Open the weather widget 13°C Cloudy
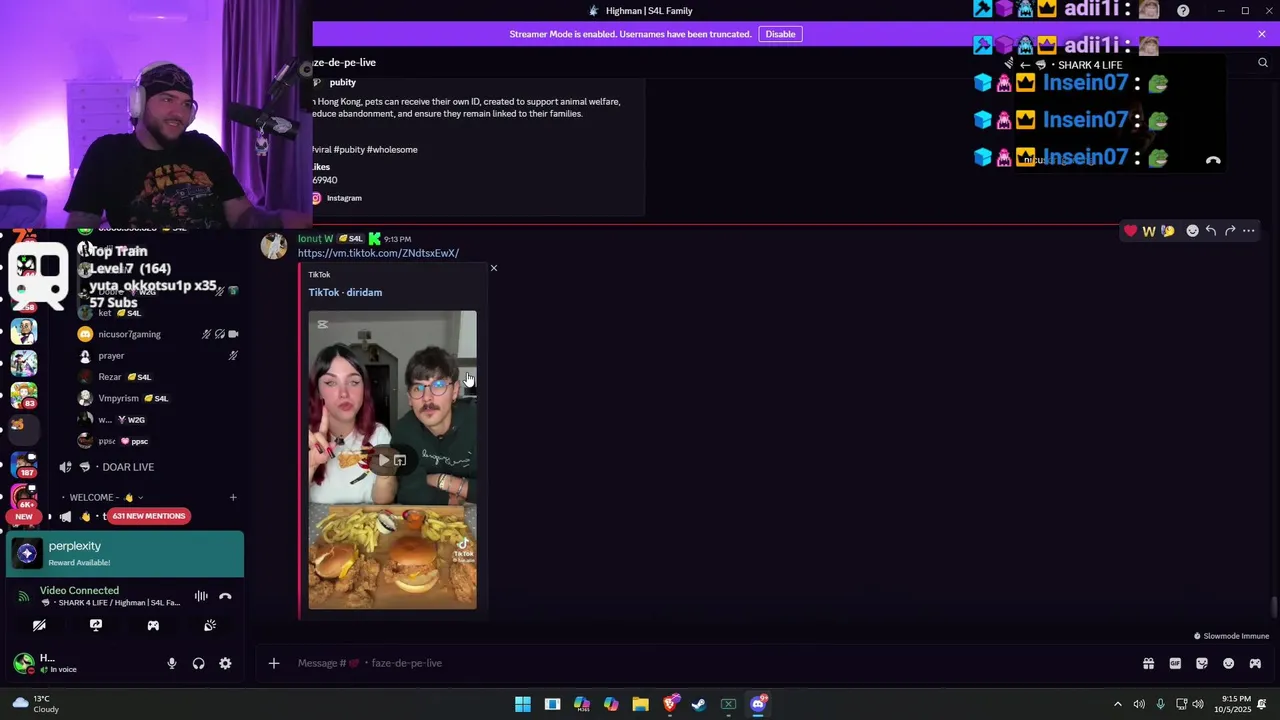Screen dimensions: 1280x720 pyautogui.click(x=35, y=704)
